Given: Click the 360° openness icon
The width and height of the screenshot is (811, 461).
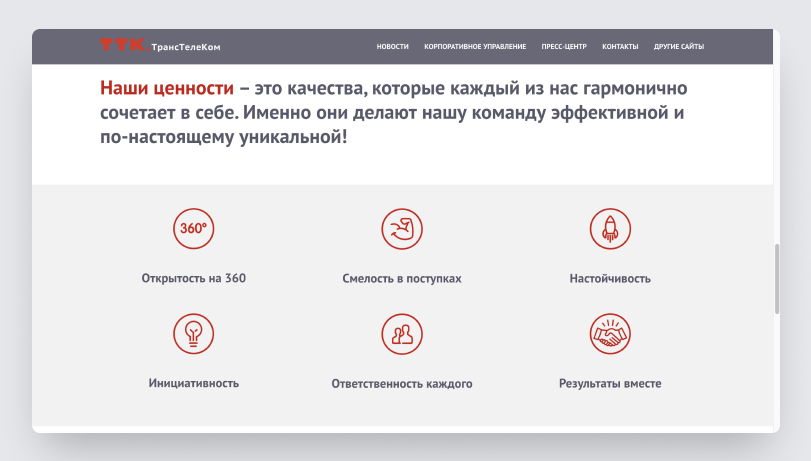Looking at the screenshot, I should pyautogui.click(x=193, y=228).
